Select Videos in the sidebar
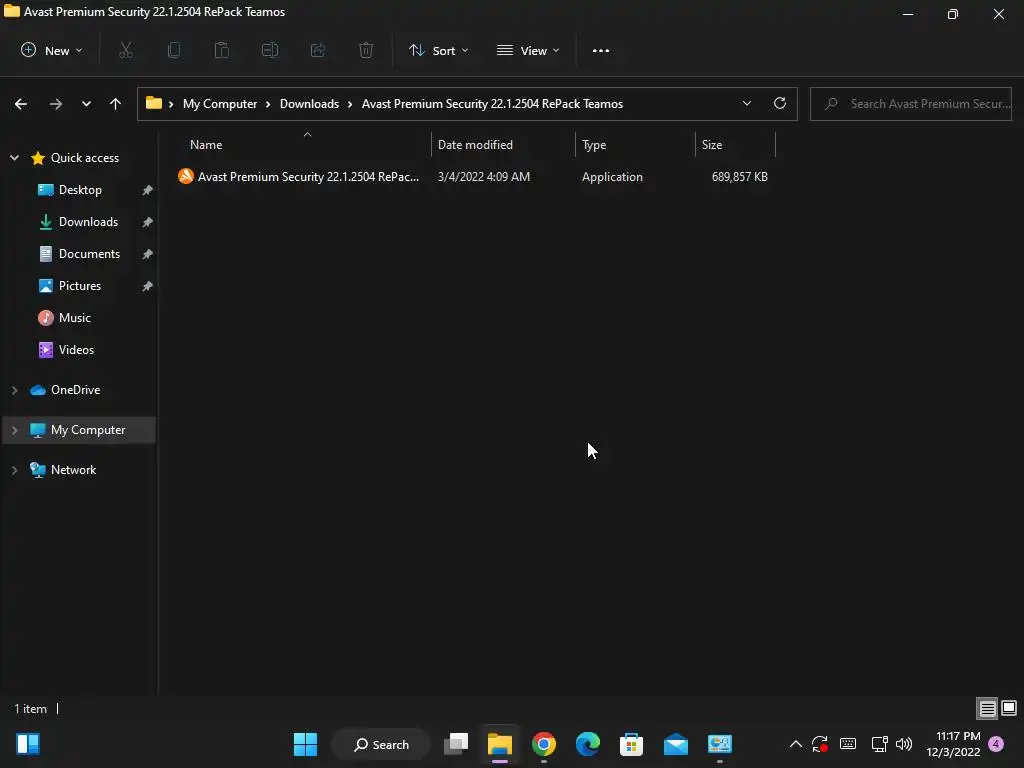 point(76,350)
